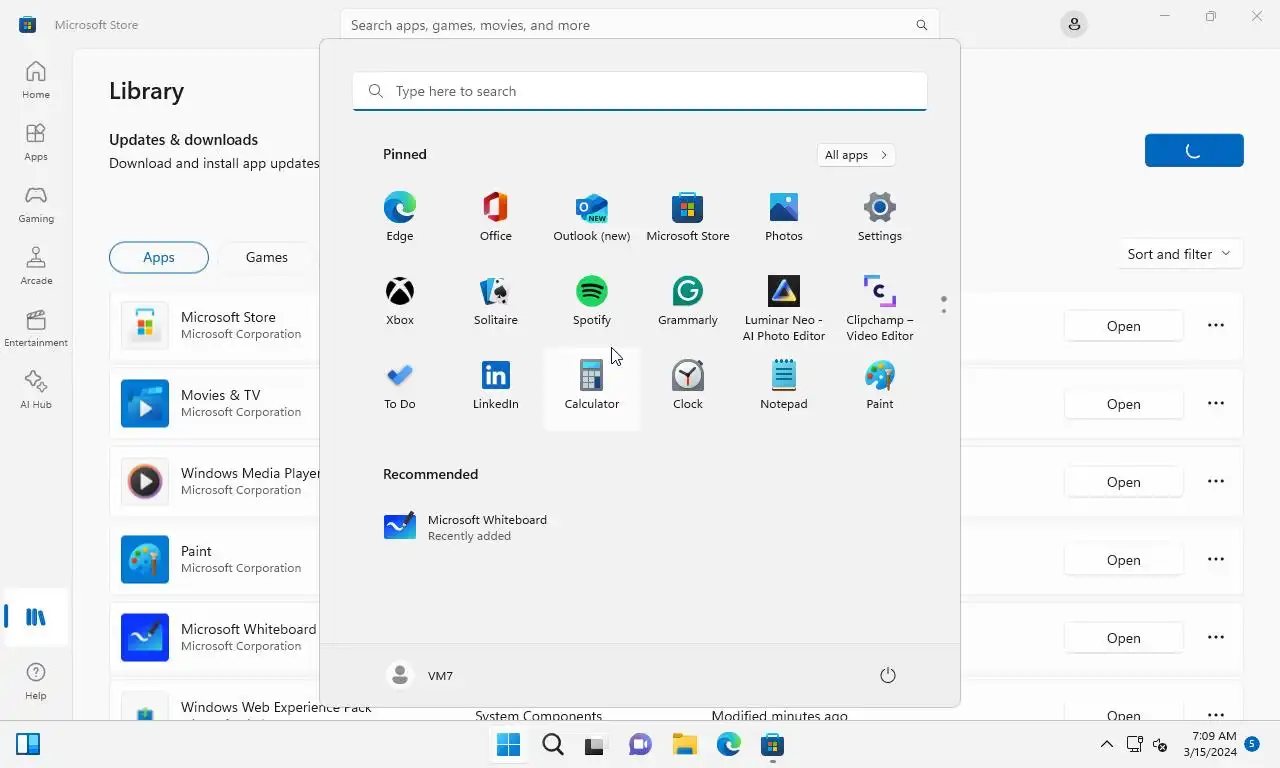Click the Microsoft Store search box
Viewport: 1280px width, 768px height.
coord(640,25)
